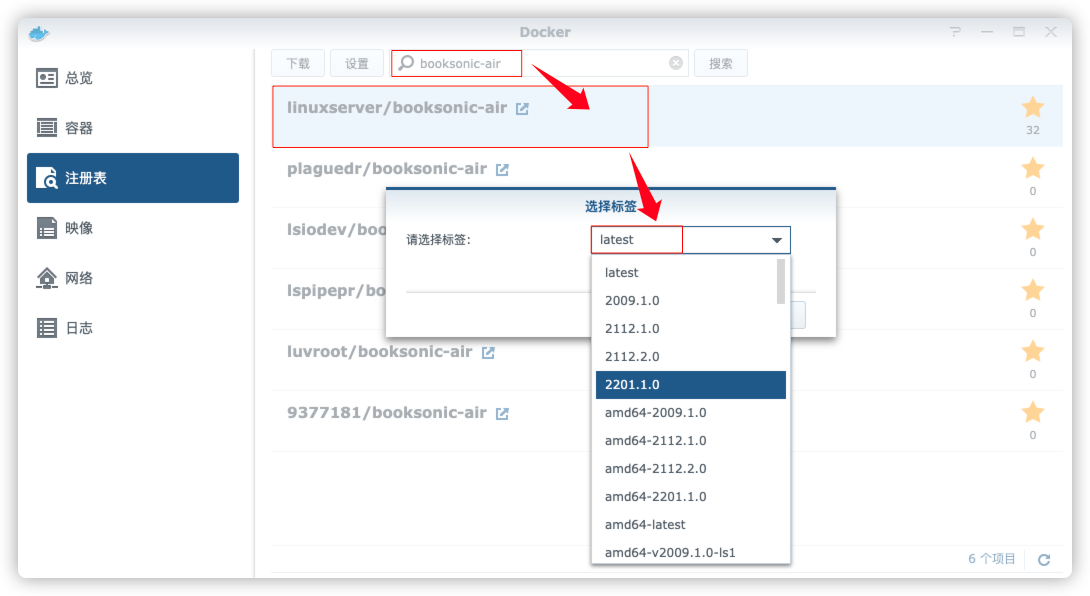This screenshot has height=596, width=1090.
Task: Open external link icon for linuxserver/booksonic-air
Action: pyautogui.click(x=522, y=108)
